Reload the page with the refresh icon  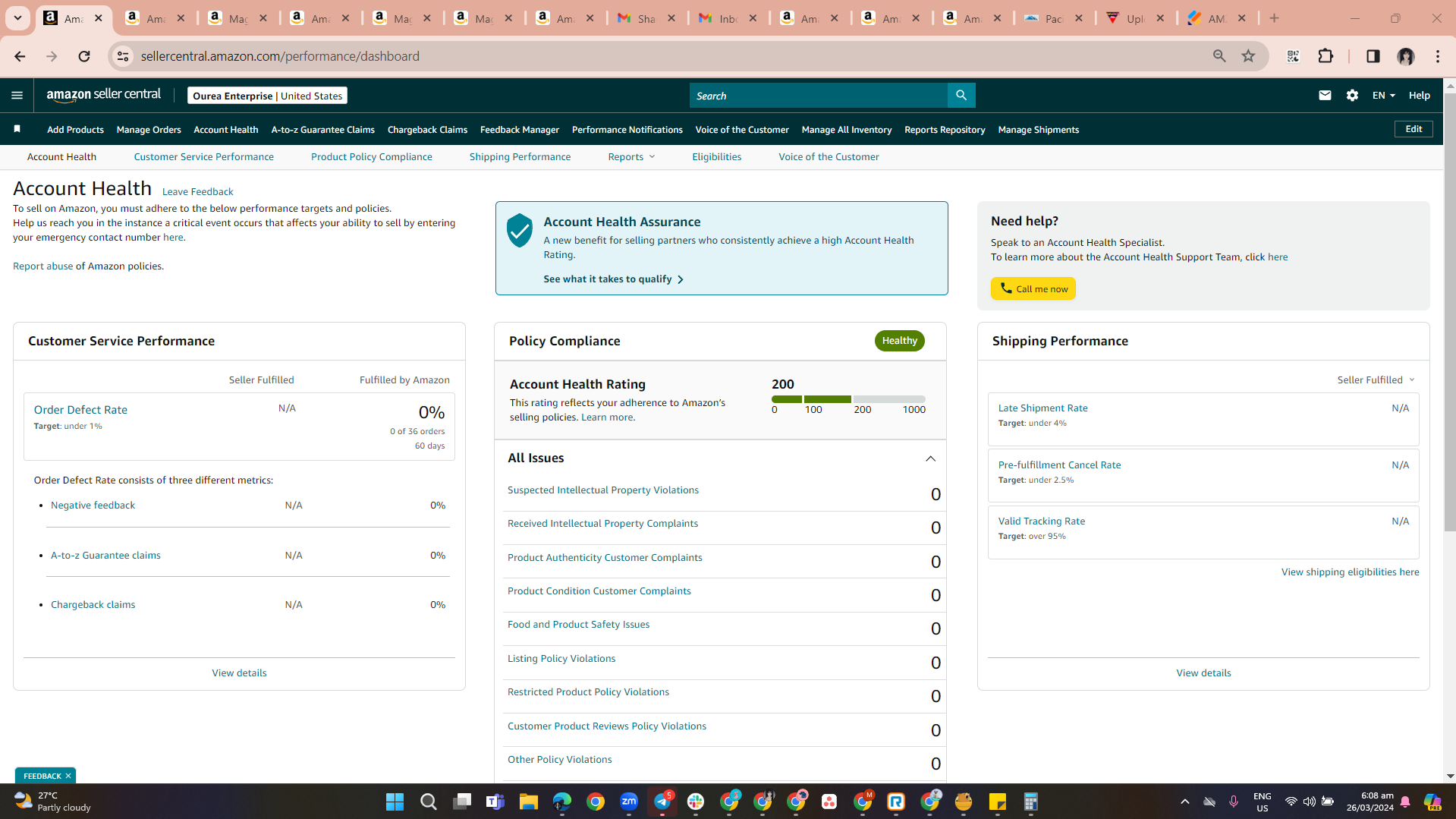coord(84,56)
